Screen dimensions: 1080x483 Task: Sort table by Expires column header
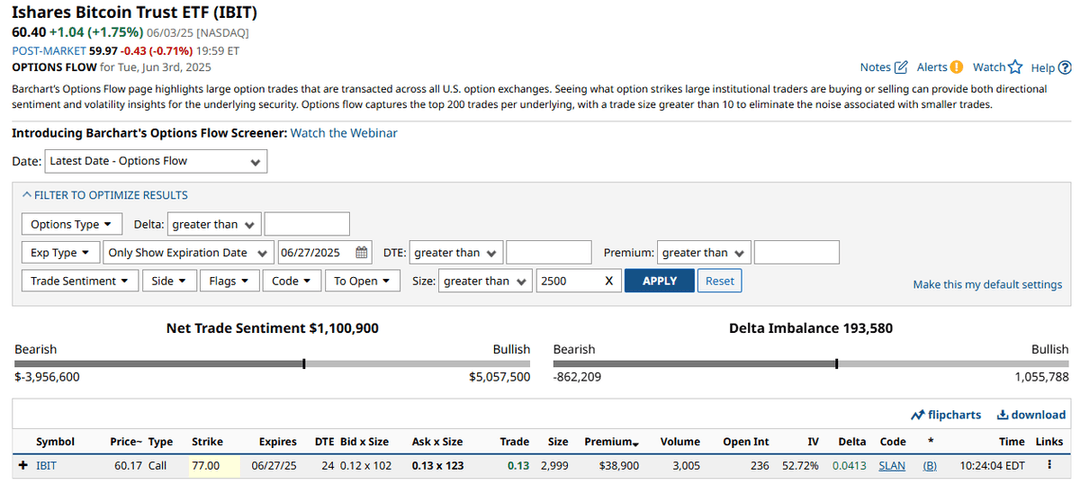278,442
